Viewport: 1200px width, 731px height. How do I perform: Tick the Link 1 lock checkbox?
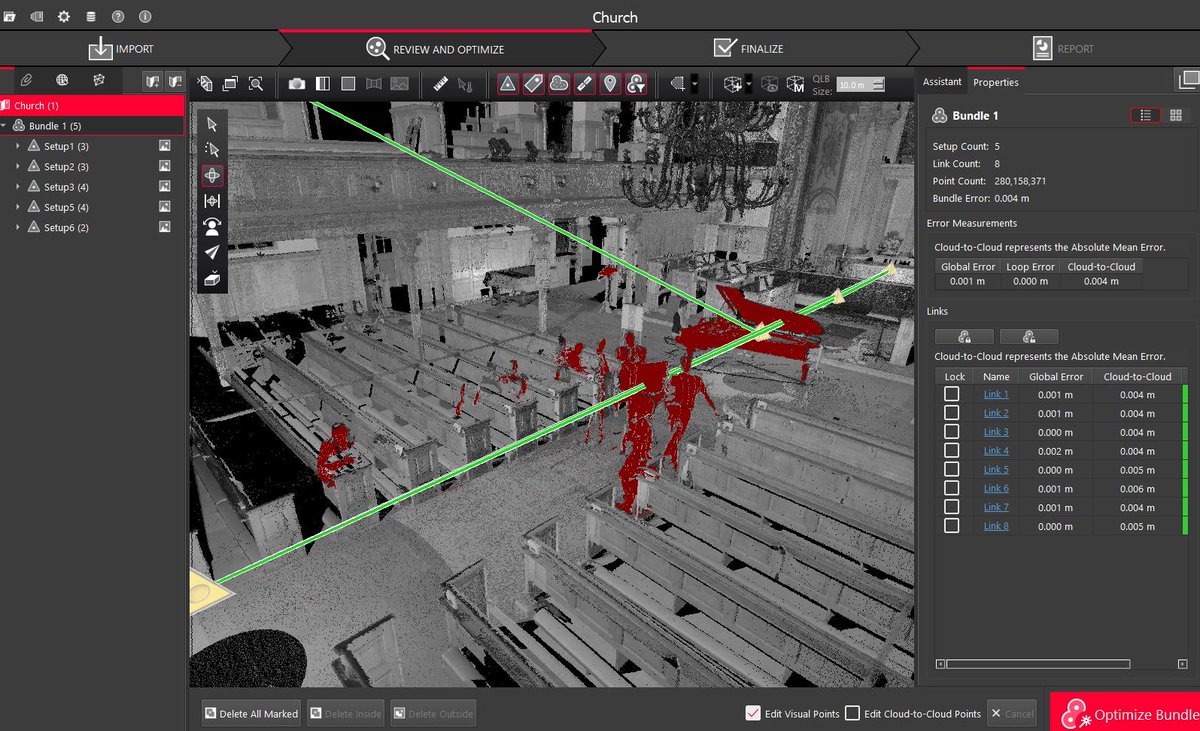click(x=952, y=394)
